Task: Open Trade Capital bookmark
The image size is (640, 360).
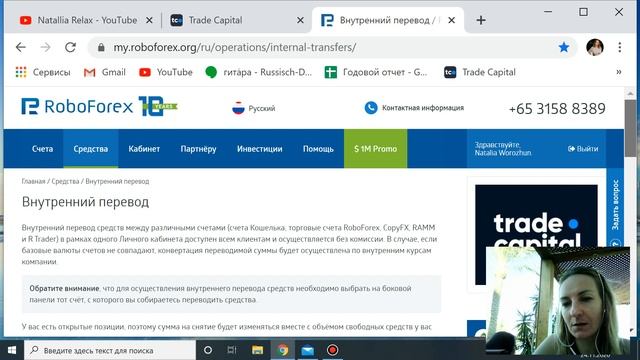Action: pos(480,72)
